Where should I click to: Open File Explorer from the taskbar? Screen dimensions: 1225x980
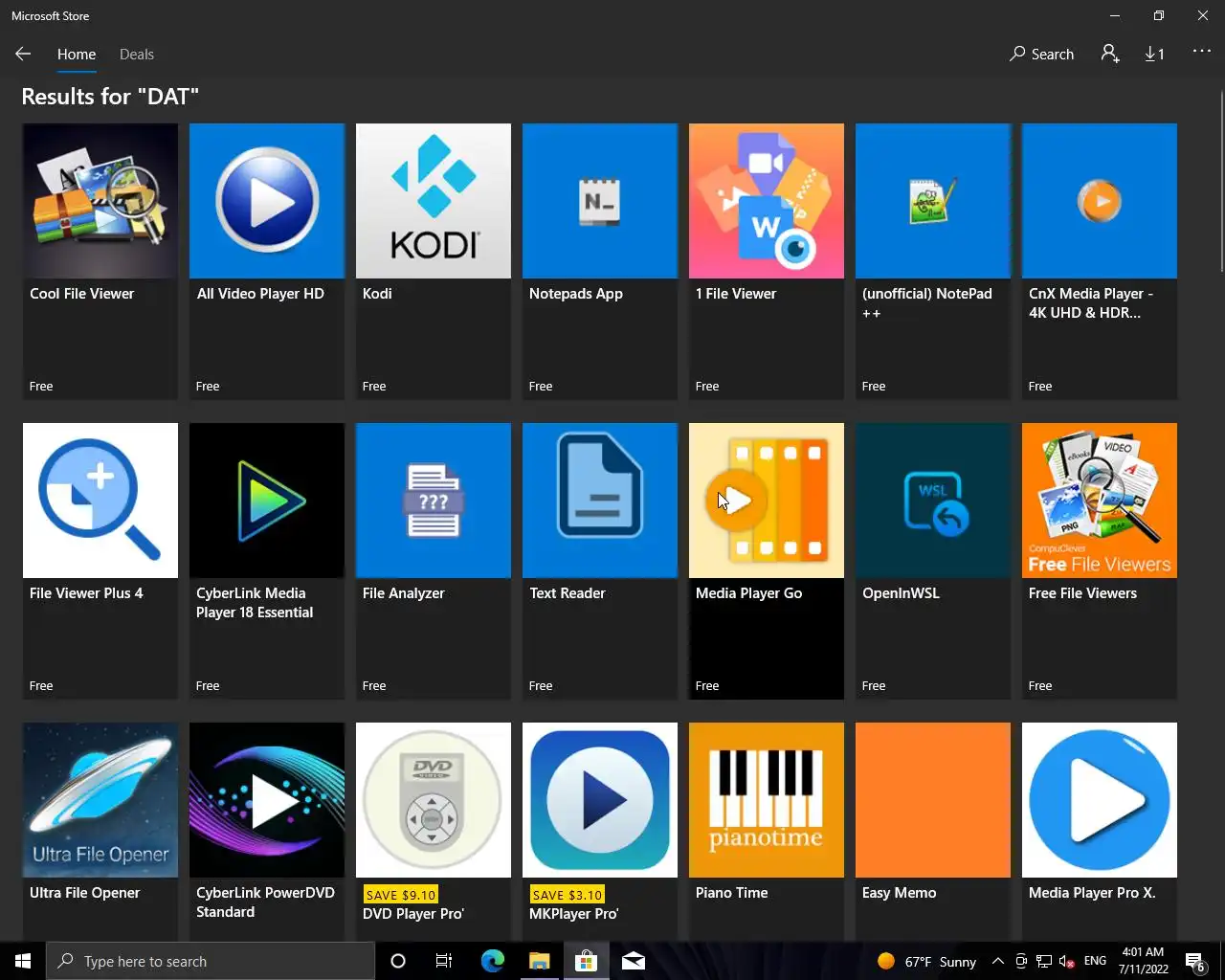pos(540,961)
